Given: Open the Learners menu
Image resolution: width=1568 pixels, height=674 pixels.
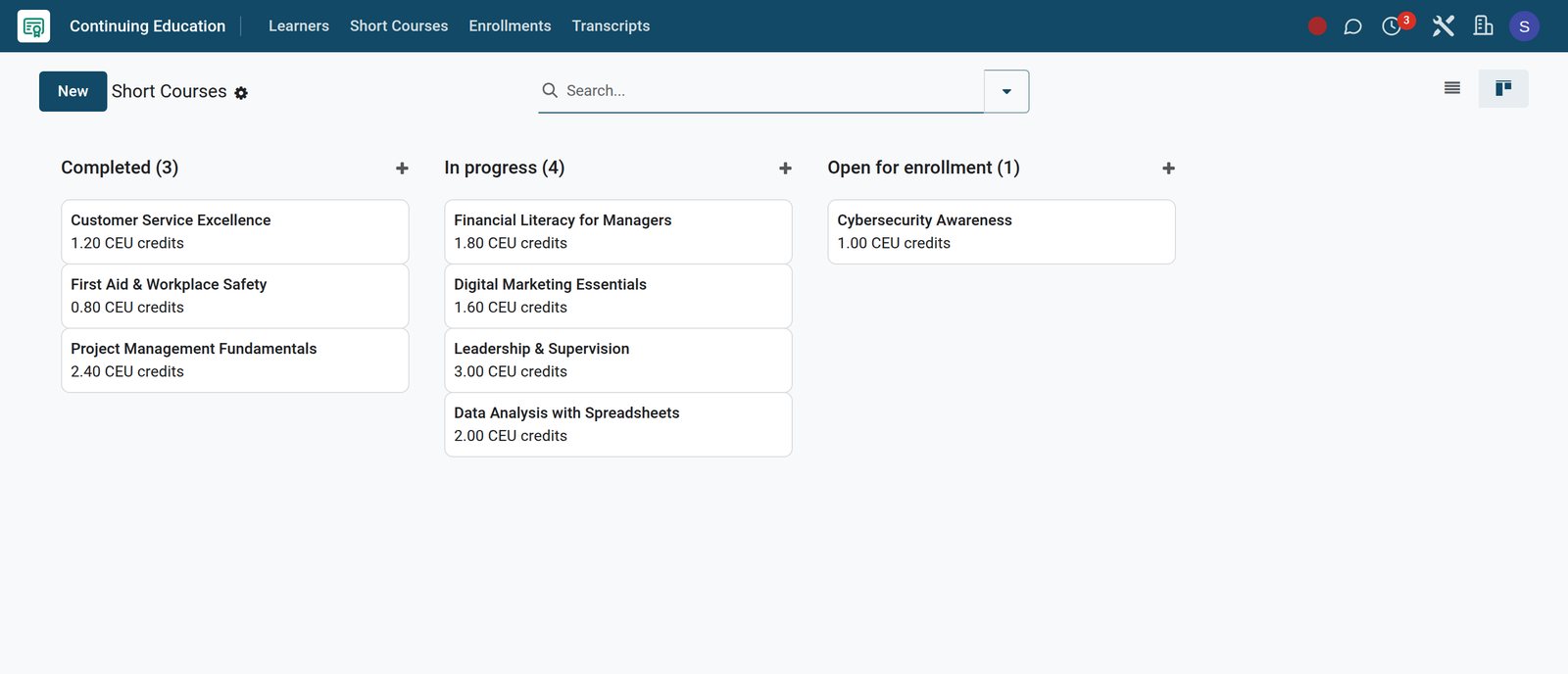Looking at the screenshot, I should point(299,26).
